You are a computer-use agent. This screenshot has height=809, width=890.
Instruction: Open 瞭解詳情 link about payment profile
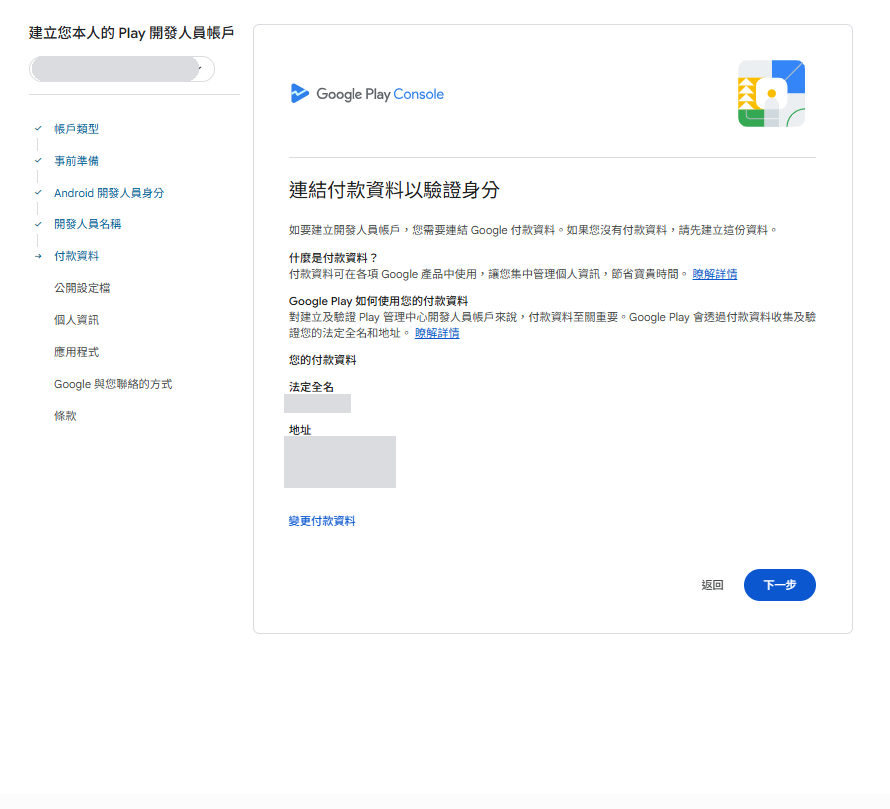pos(715,274)
